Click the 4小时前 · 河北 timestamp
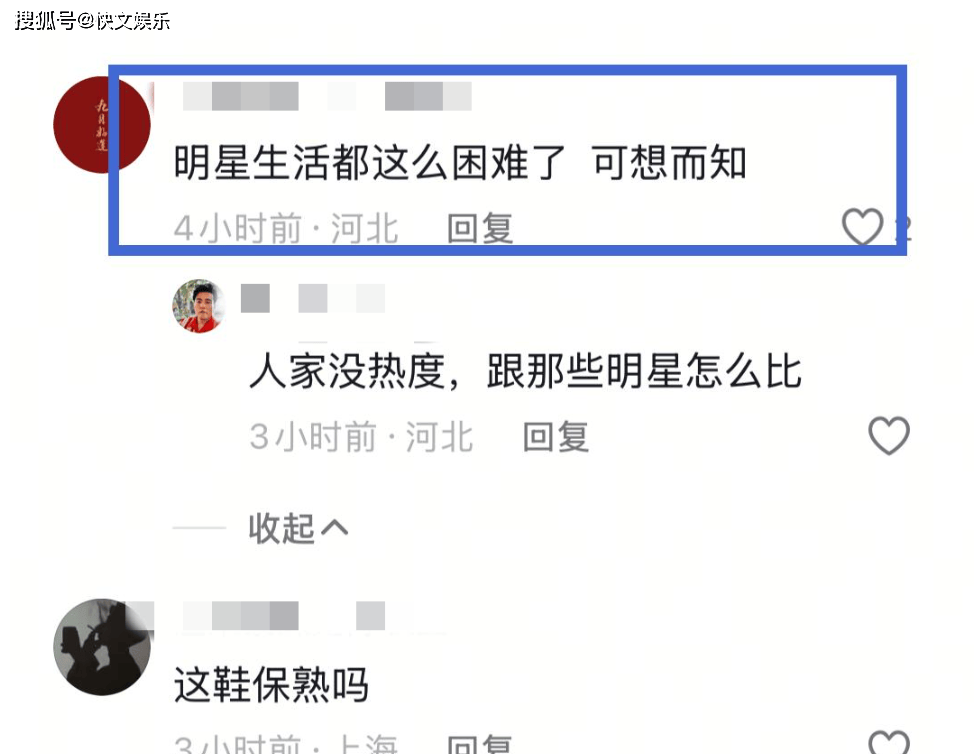Screen dimensions: 974x754 [286, 228]
